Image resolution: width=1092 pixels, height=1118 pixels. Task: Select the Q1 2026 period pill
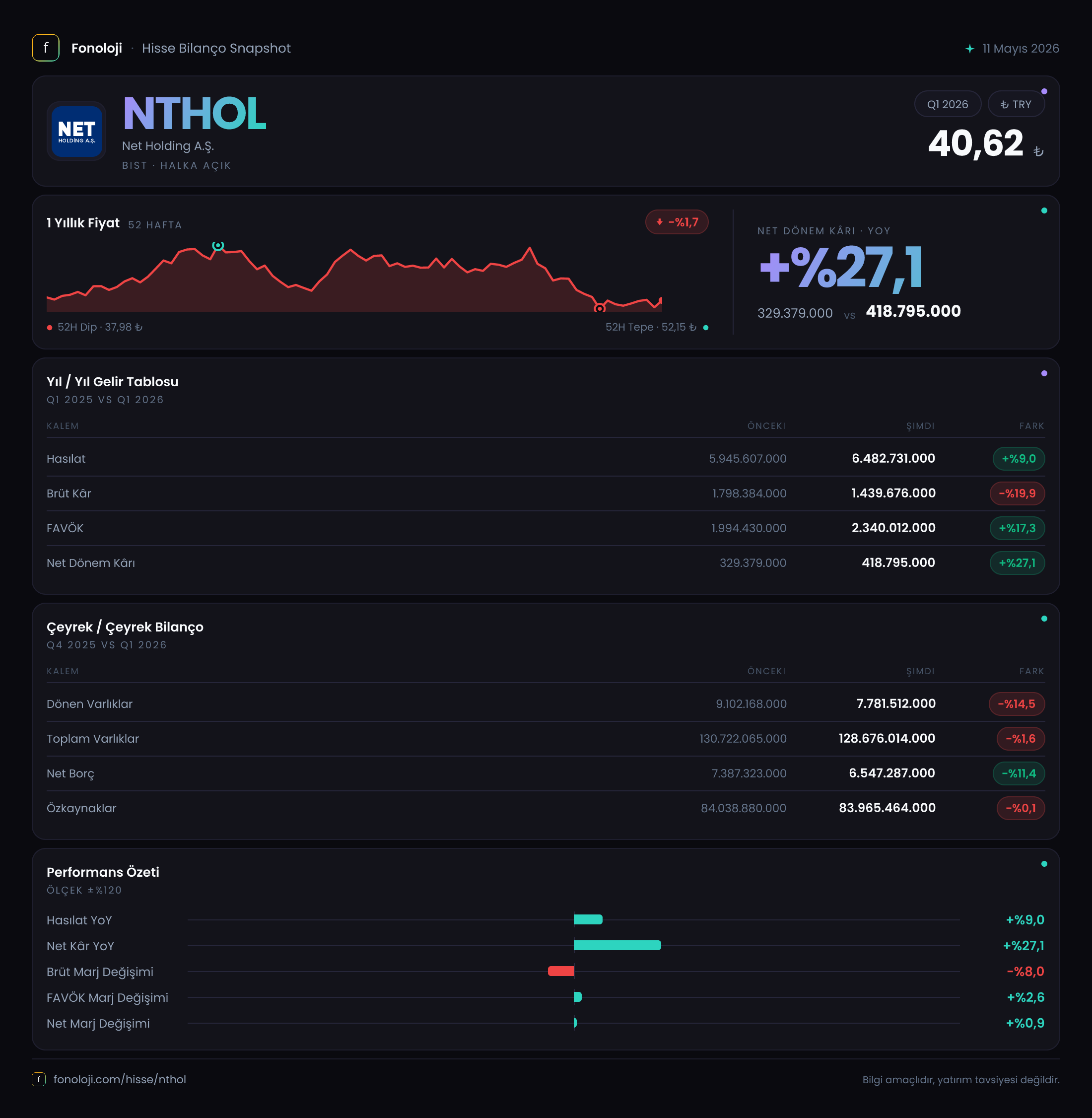(948, 104)
